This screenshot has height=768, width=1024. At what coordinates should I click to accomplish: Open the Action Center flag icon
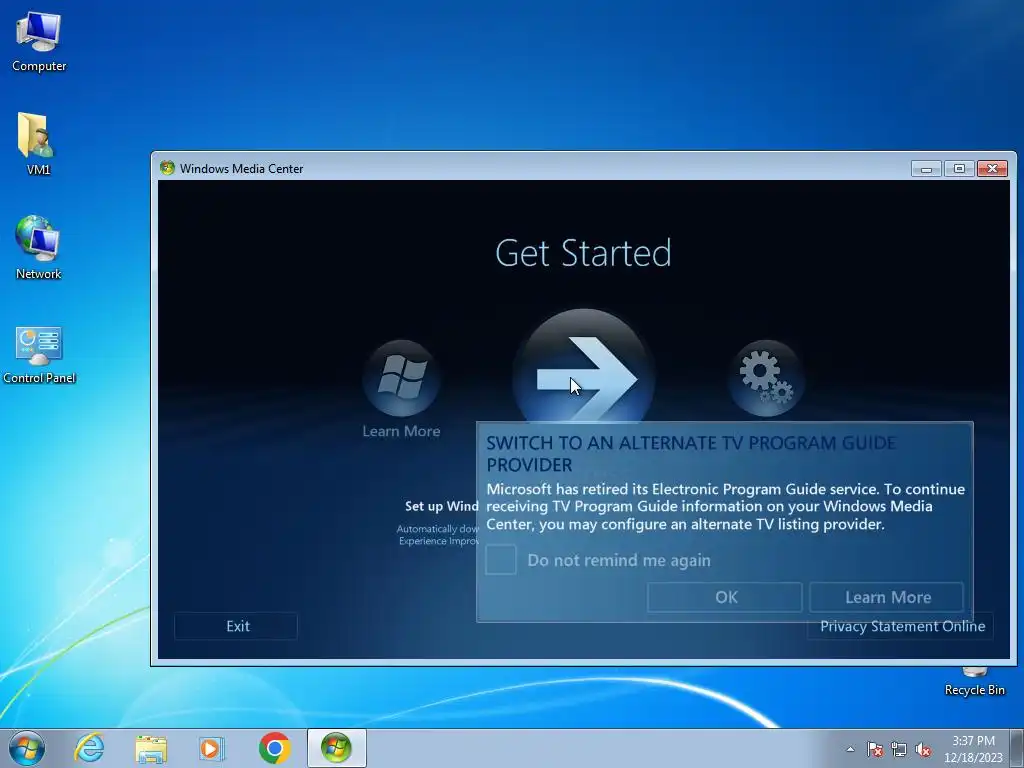tap(874, 749)
